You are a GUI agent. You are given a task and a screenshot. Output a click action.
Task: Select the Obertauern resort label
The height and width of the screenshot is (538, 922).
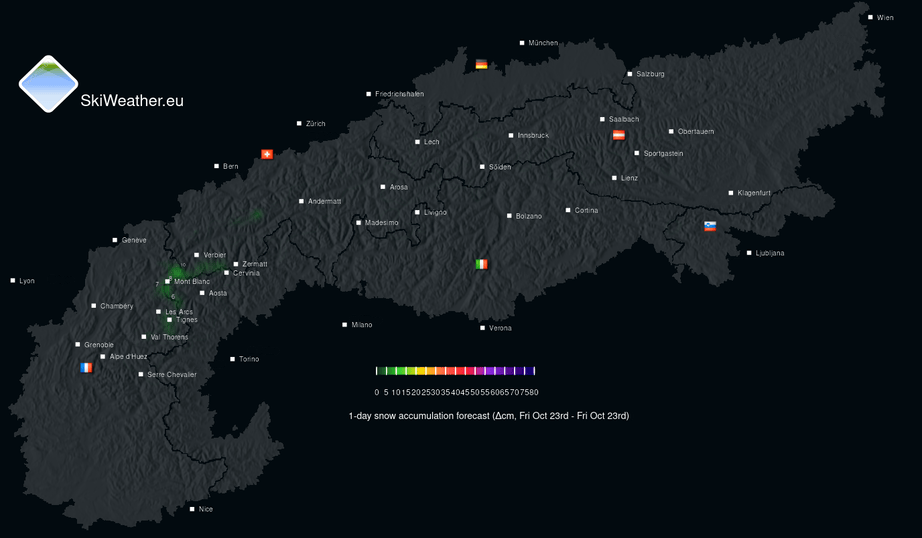696,132
